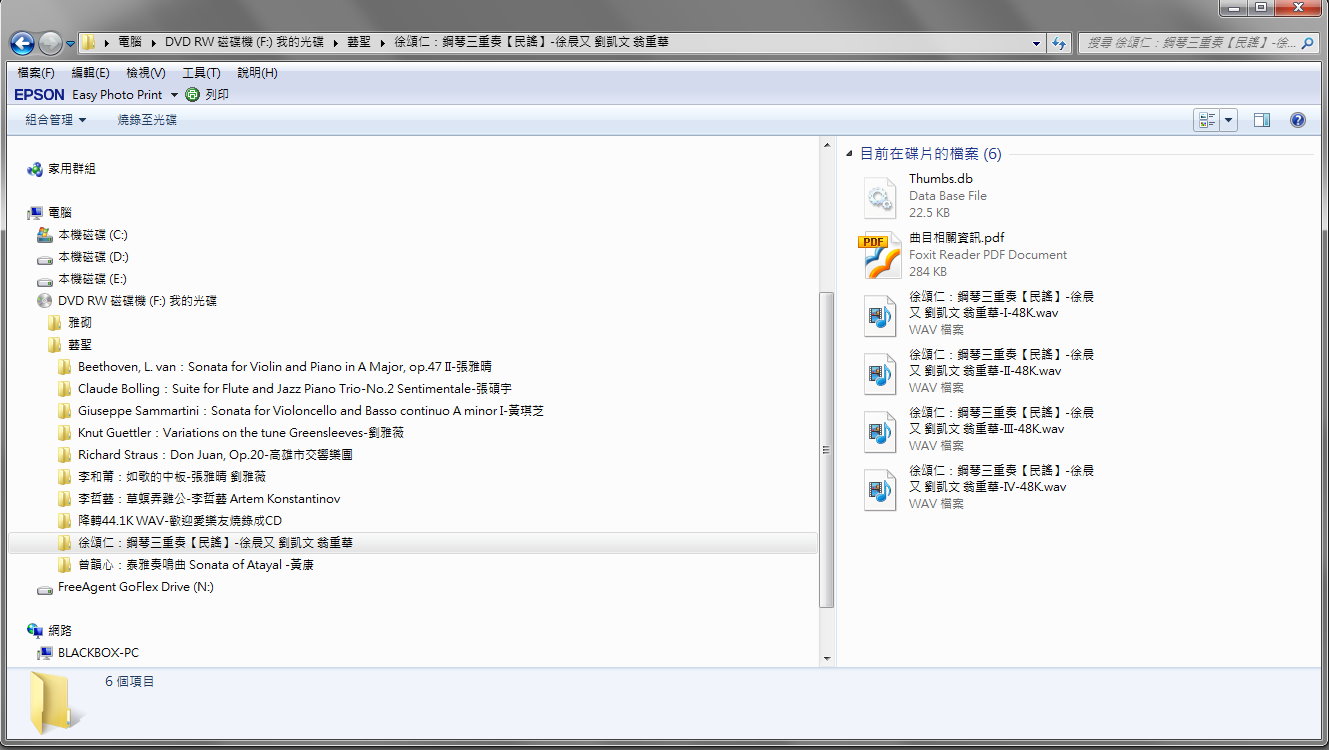Select the Richard Straus Don Juan folder
This screenshot has height=750, width=1329.
(214, 454)
